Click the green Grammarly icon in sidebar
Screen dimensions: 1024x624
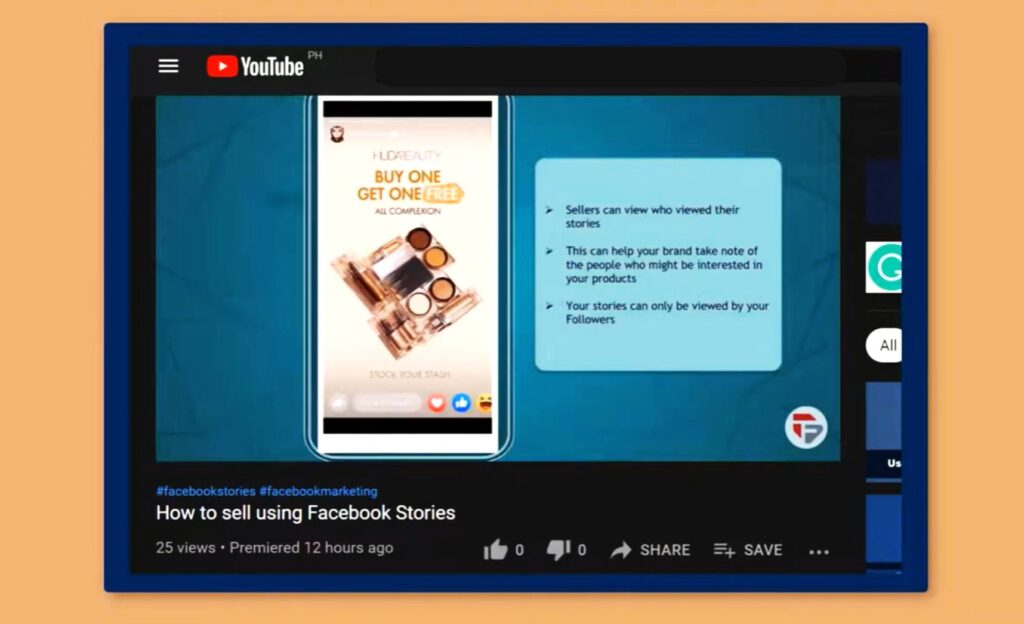[x=883, y=267]
